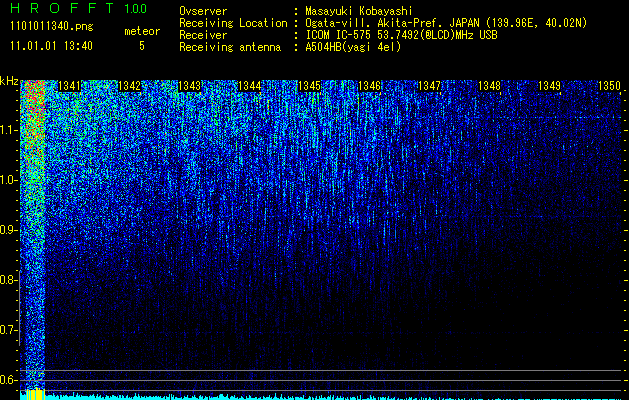Click the 1343 time marker
Viewport: 629px width, 400px height.
[189, 86]
